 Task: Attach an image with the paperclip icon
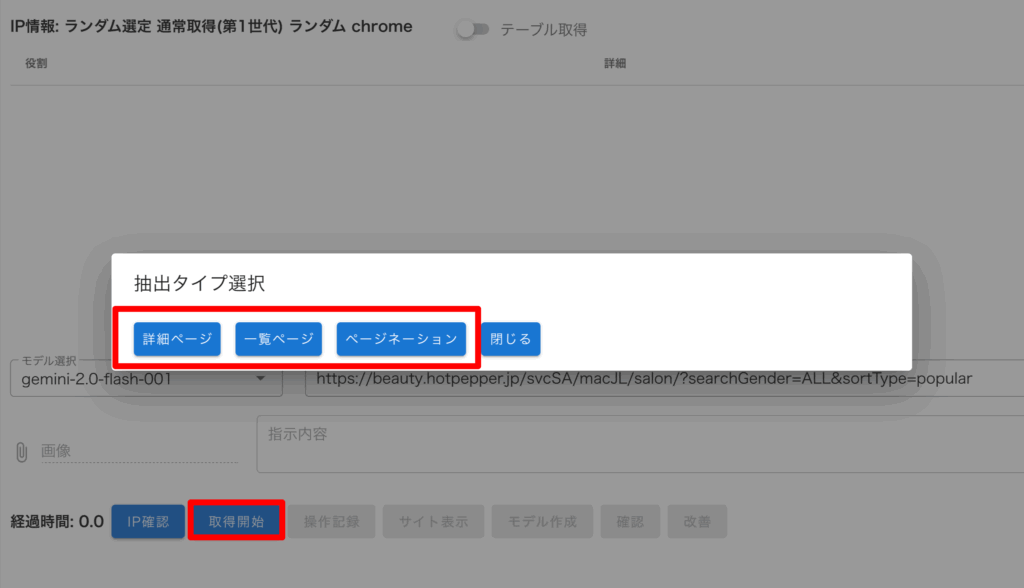tap(21, 452)
